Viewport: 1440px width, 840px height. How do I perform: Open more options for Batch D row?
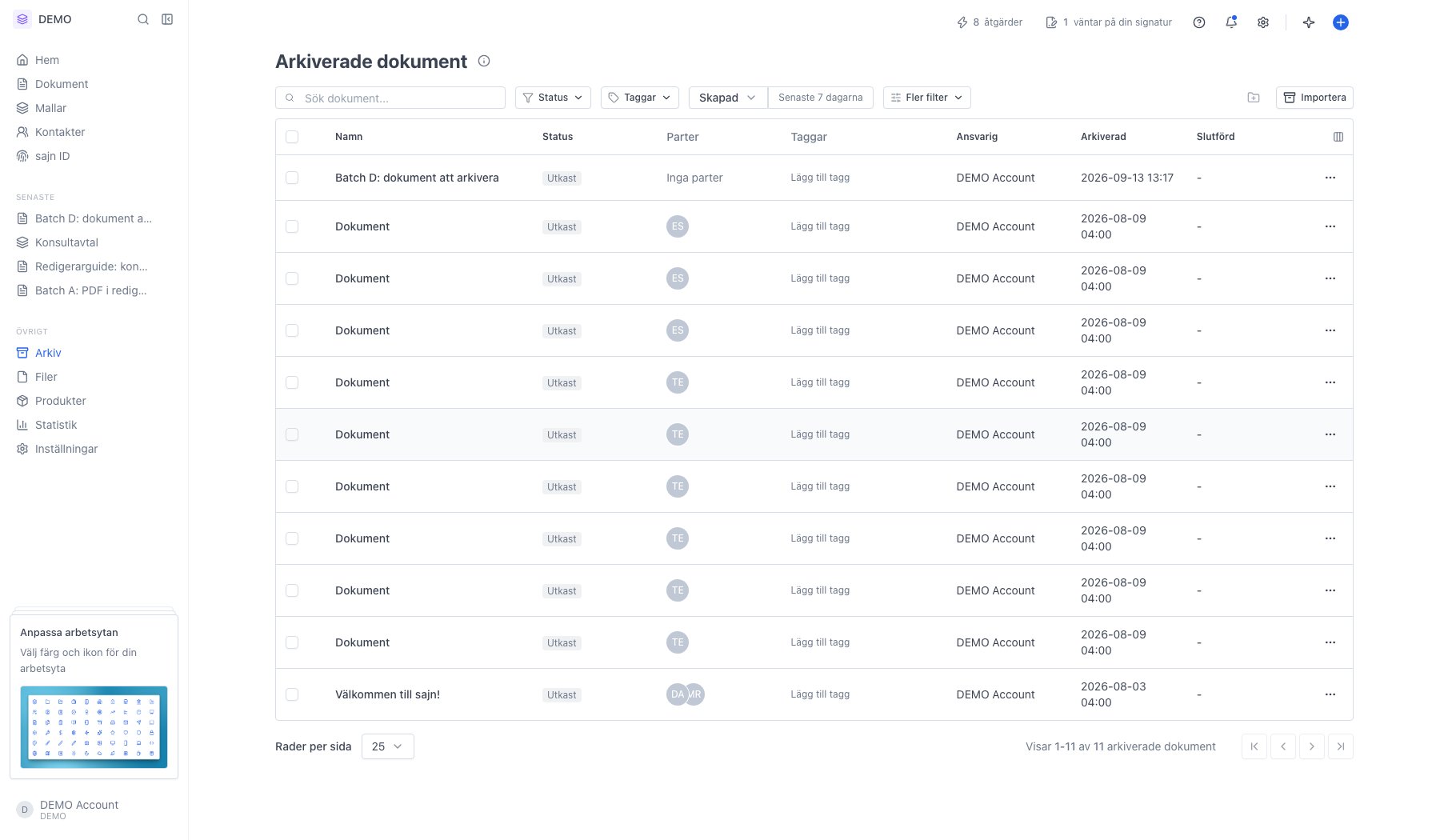coord(1330,178)
